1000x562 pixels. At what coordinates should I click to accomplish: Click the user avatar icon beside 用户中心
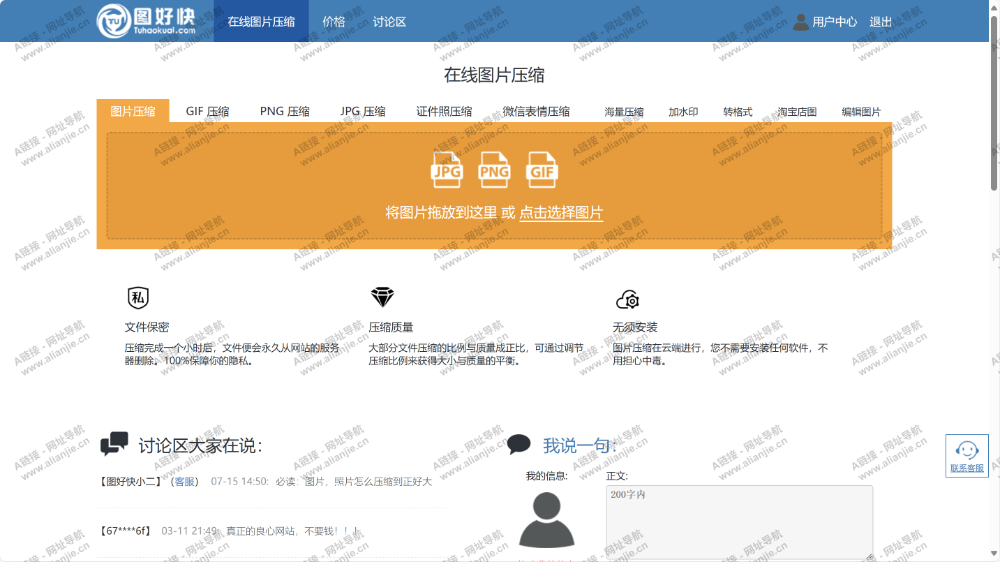[x=800, y=21]
